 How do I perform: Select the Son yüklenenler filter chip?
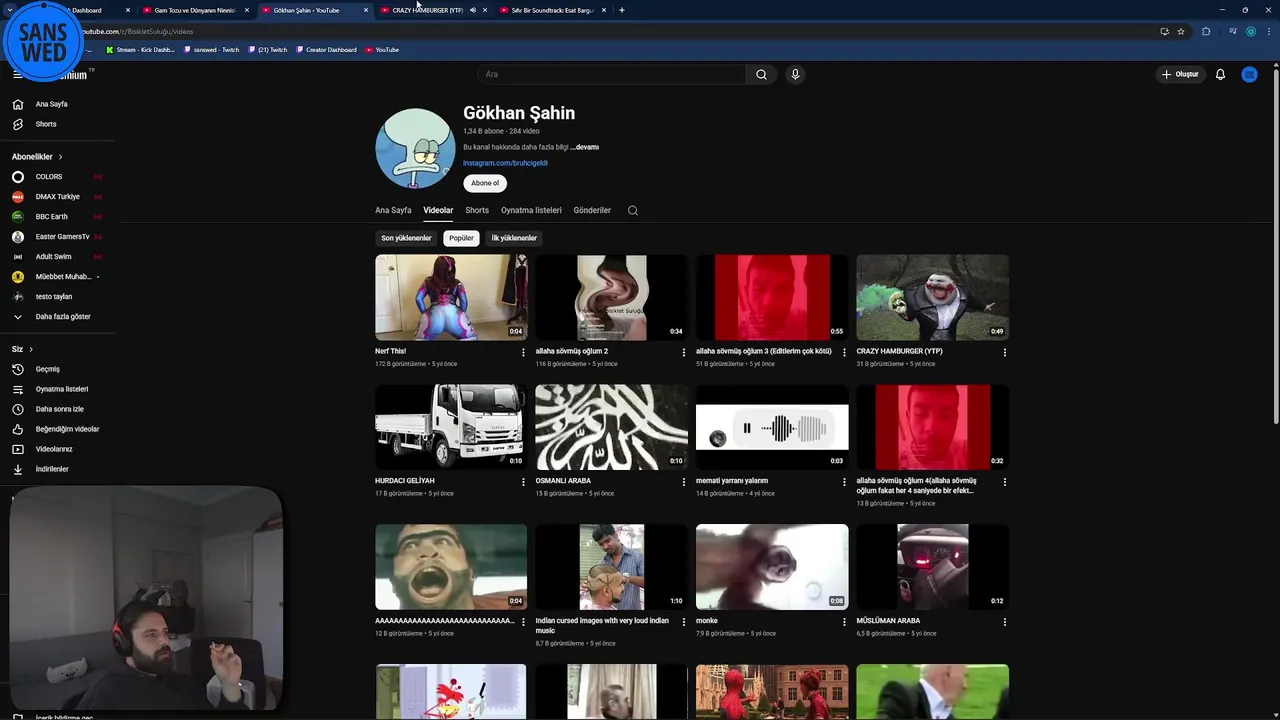[x=406, y=238]
